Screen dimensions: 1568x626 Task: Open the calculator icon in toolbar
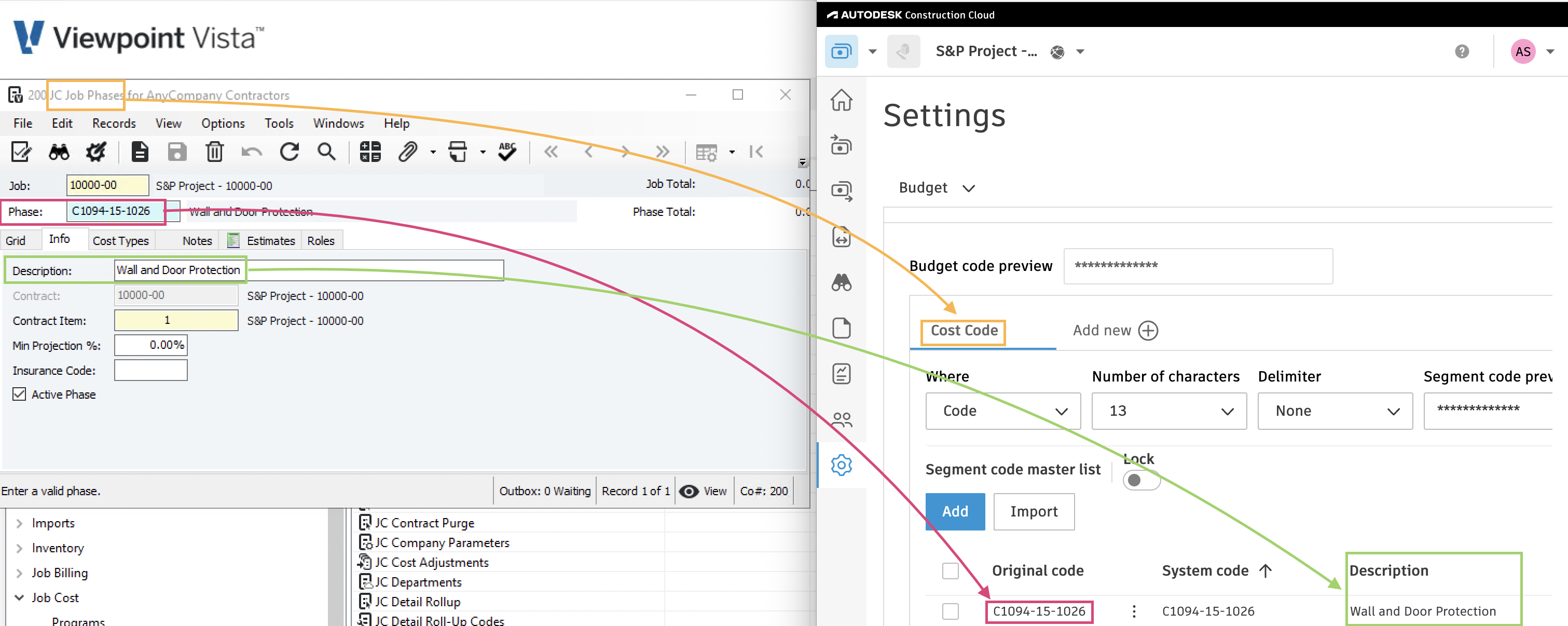pos(370,152)
